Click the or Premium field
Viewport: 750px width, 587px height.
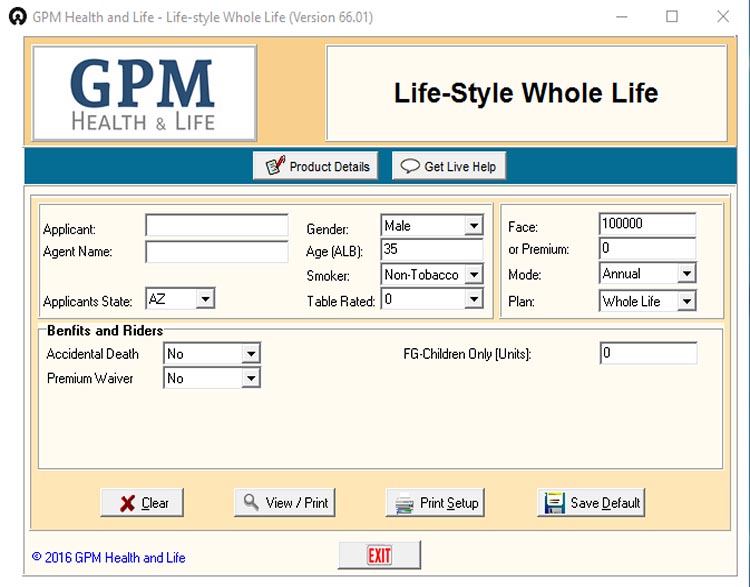(647, 248)
